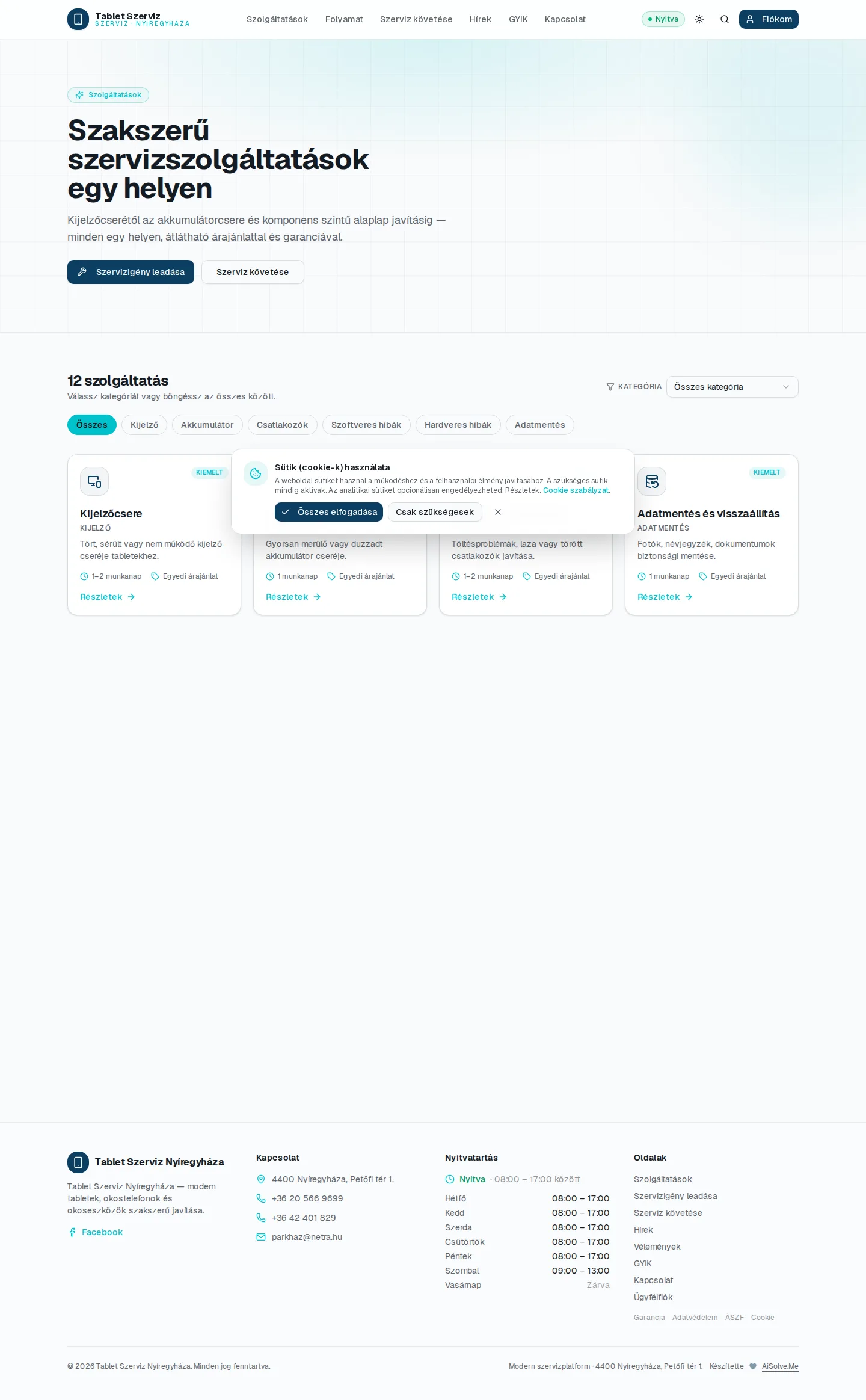Click the Nyitvatartás clock icon in footer
Image resolution: width=866 pixels, height=1400 pixels.
pos(450,1179)
